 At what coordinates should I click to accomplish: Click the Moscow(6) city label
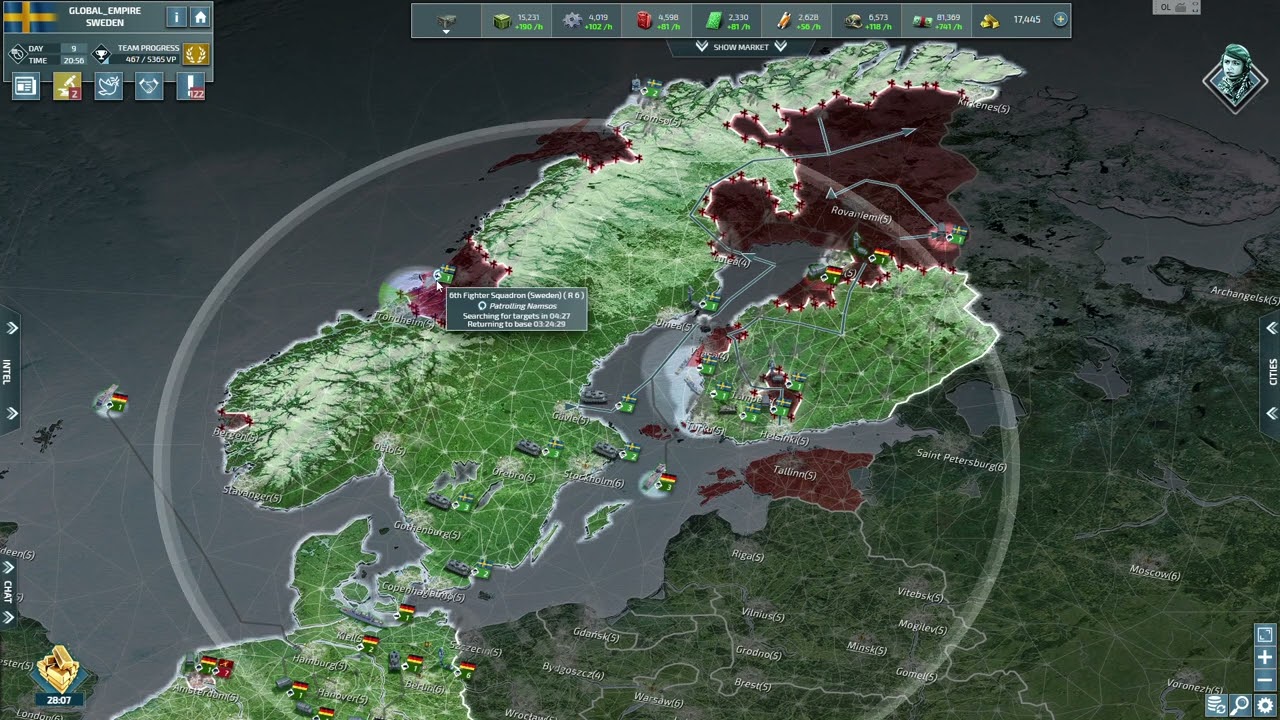coord(1155,573)
